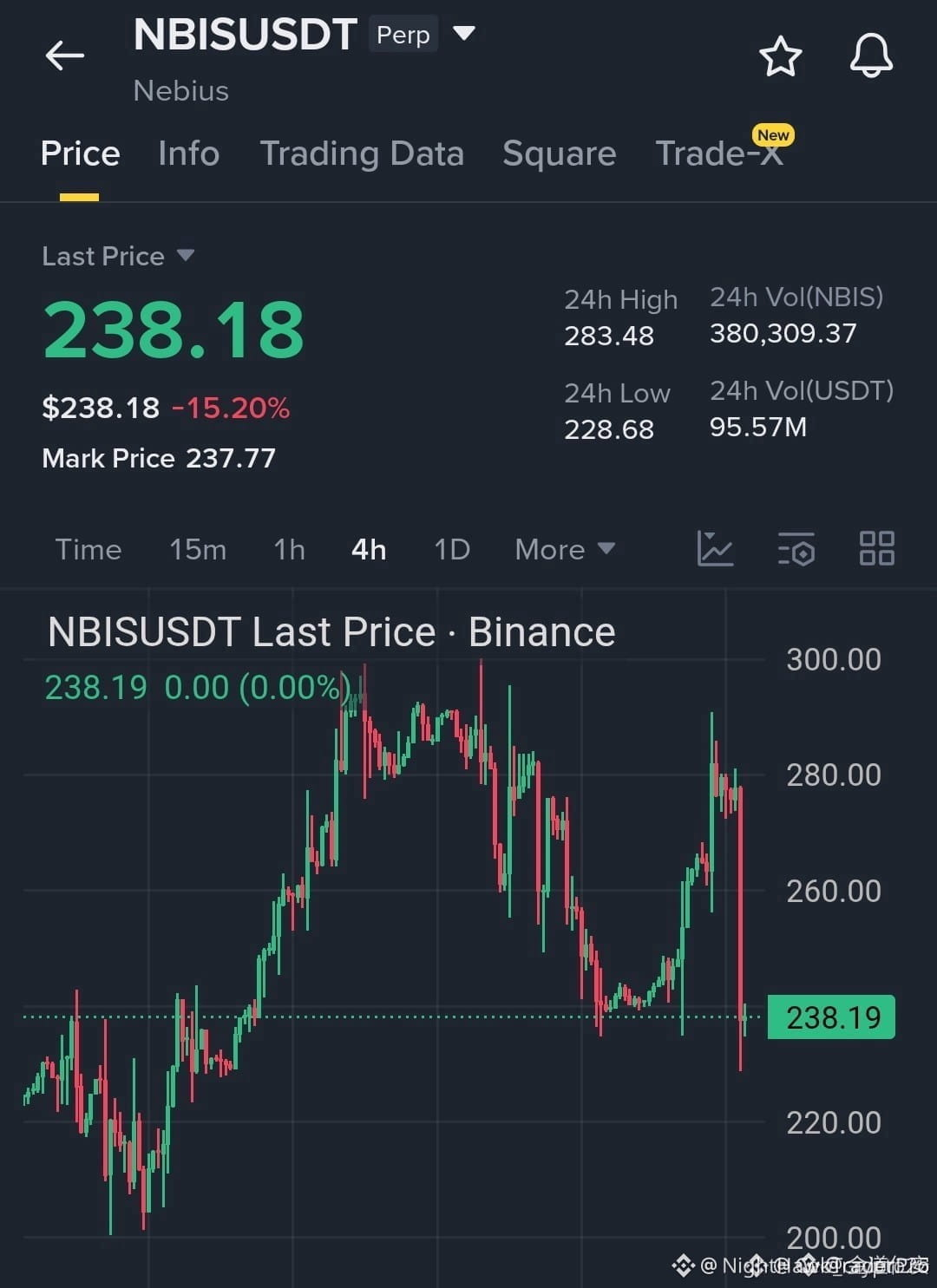Viewport: 937px width, 1288px height.
Task: Tap the chart legend 238.19 0.00 (0.00%)
Action: 198,687
